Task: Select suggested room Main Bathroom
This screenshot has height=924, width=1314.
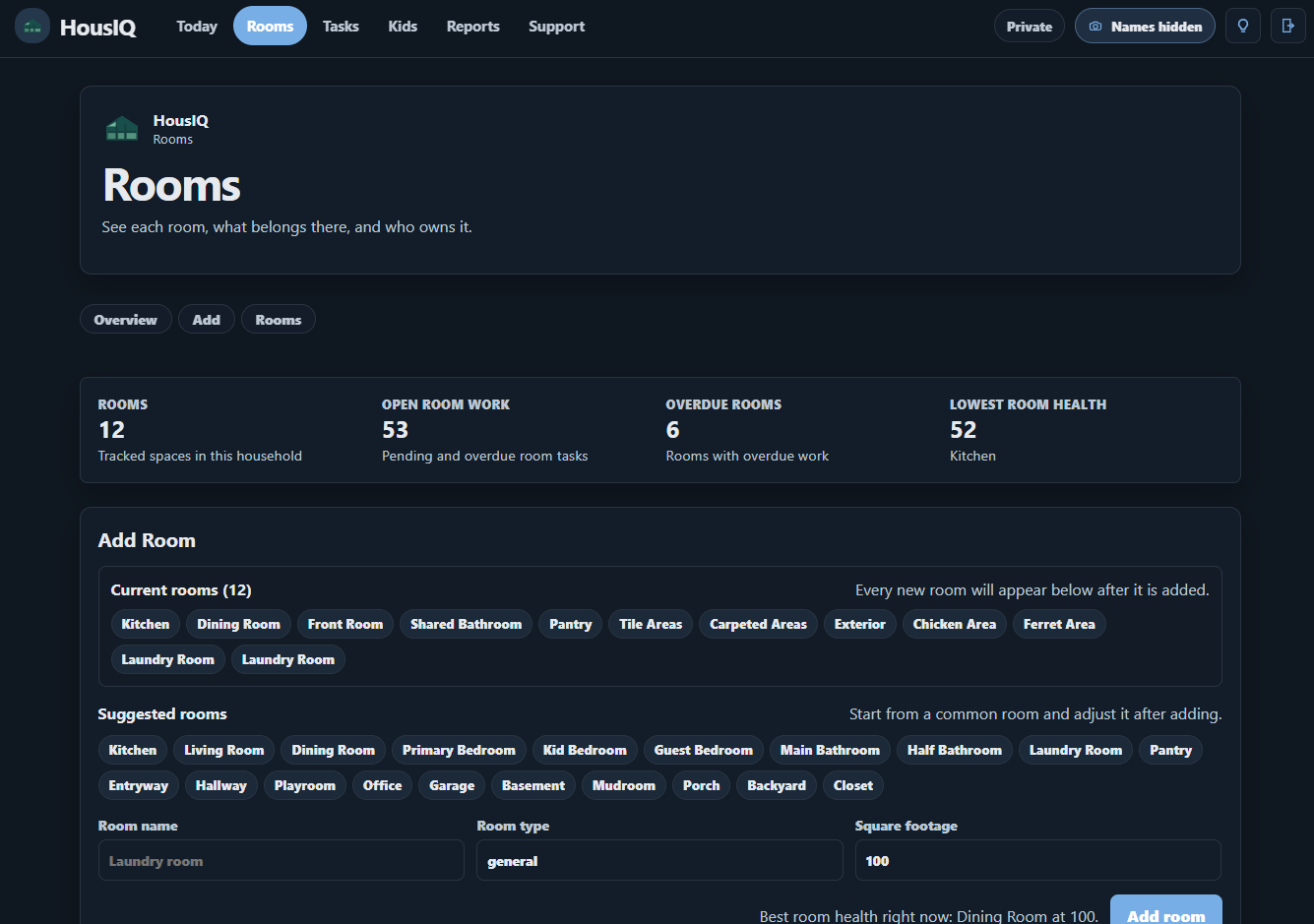Action: click(830, 750)
